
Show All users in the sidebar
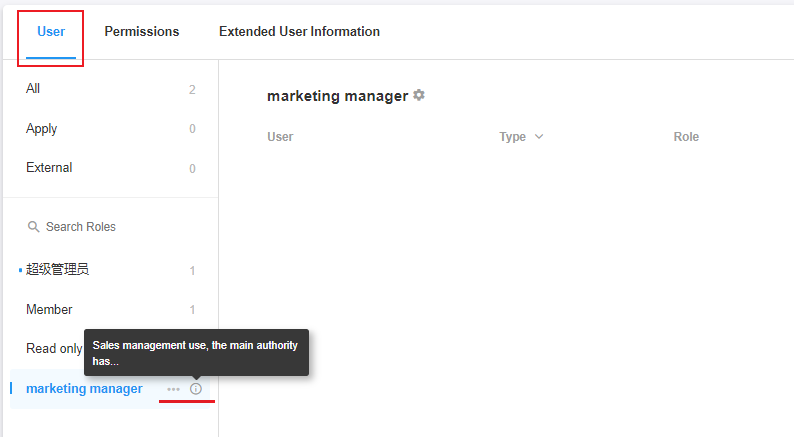34,89
